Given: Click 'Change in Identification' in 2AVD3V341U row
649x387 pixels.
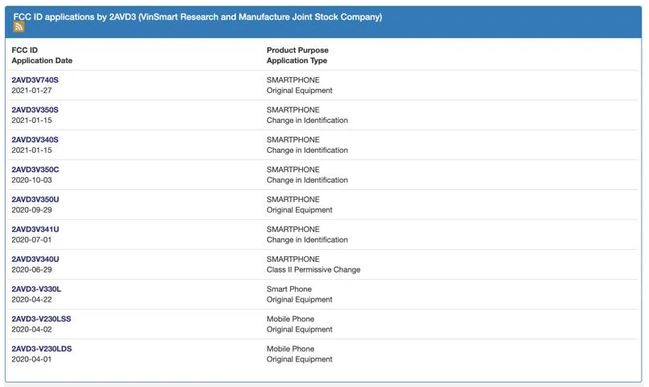Looking at the screenshot, I should tap(307, 240).
